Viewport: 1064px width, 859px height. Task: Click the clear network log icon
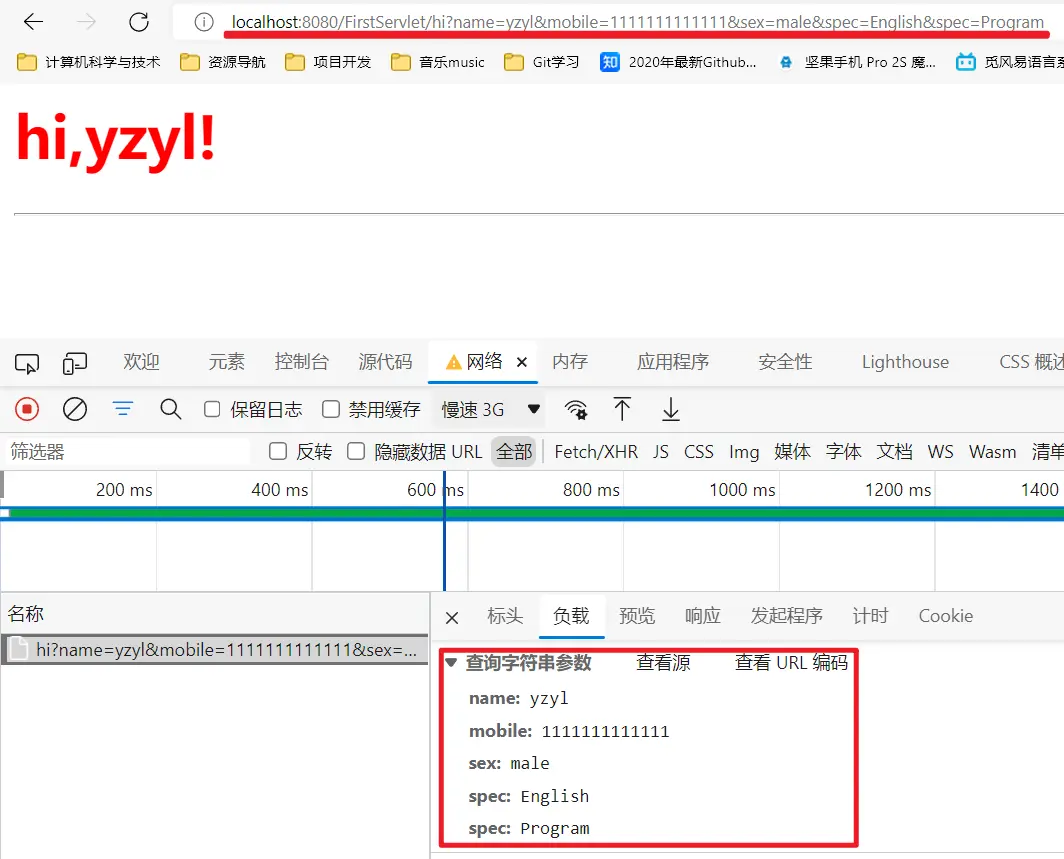(75, 409)
